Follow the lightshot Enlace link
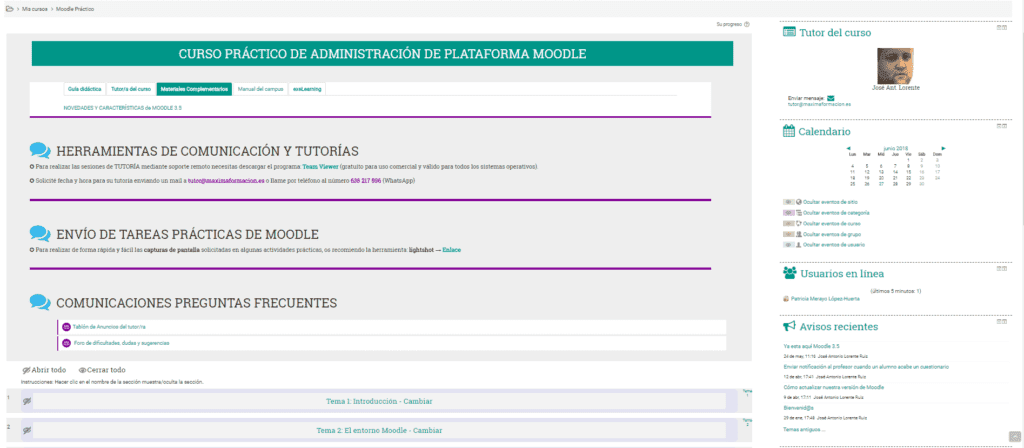 coord(451,249)
